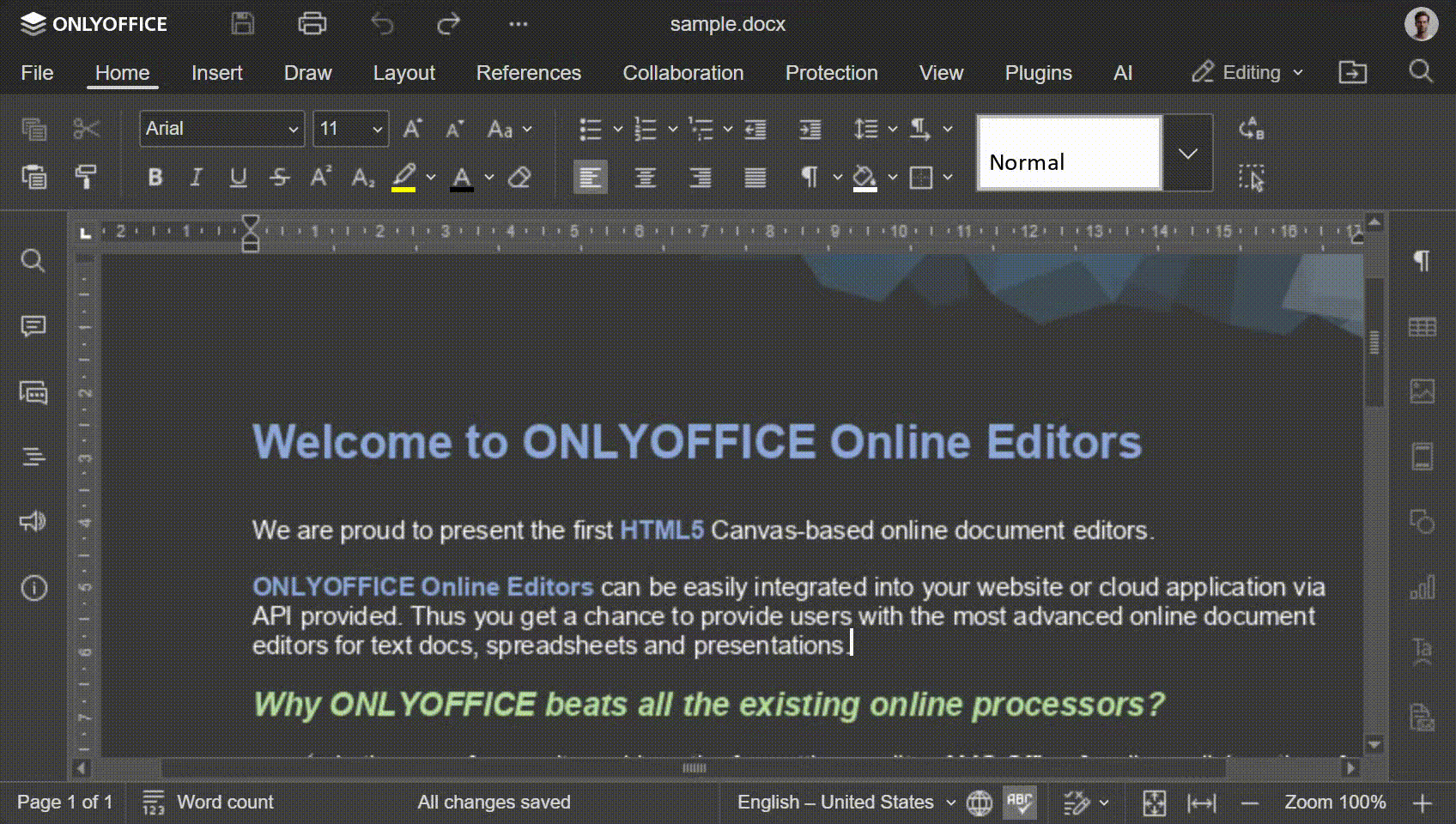The height and width of the screenshot is (824, 1456).
Task: Select Align center paragraph alignment
Action: [x=646, y=178]
